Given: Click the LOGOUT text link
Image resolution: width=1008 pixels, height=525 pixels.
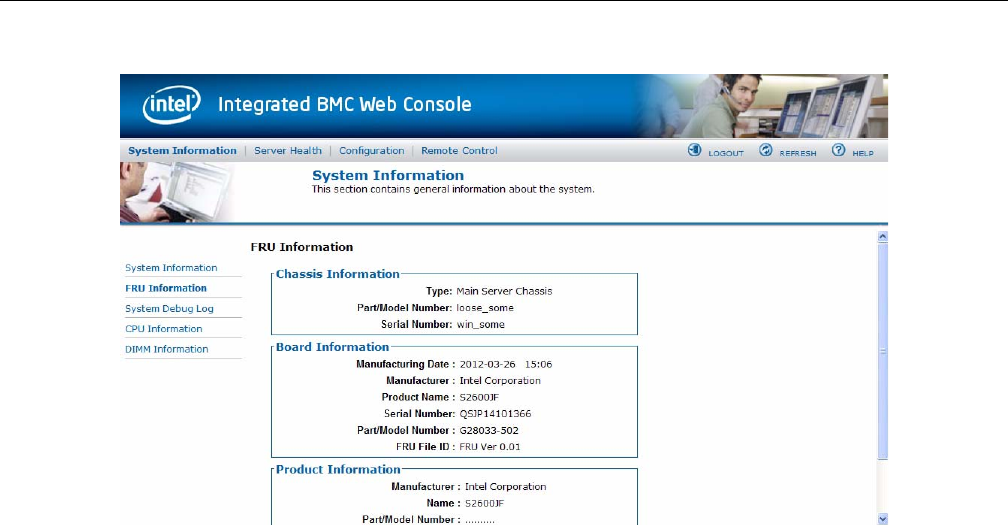Looking at the screenshot, I should pos(726,153).
